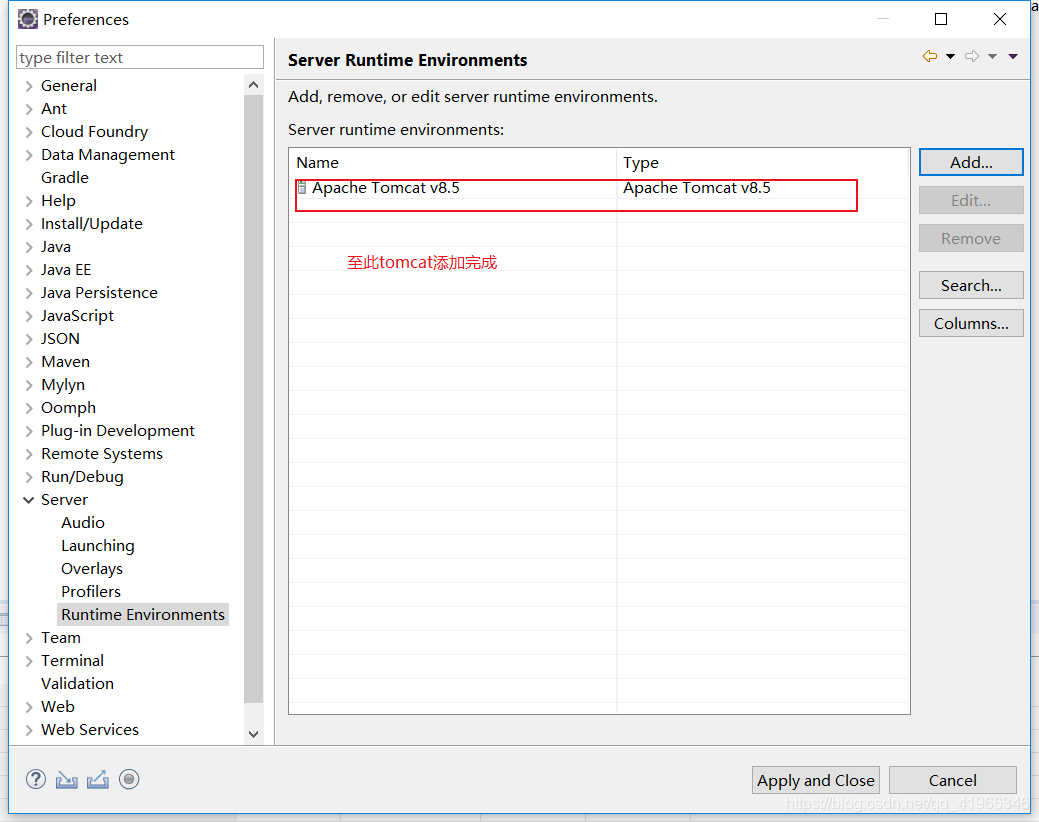Select Runtime Environments under Server

coord(143,615)
